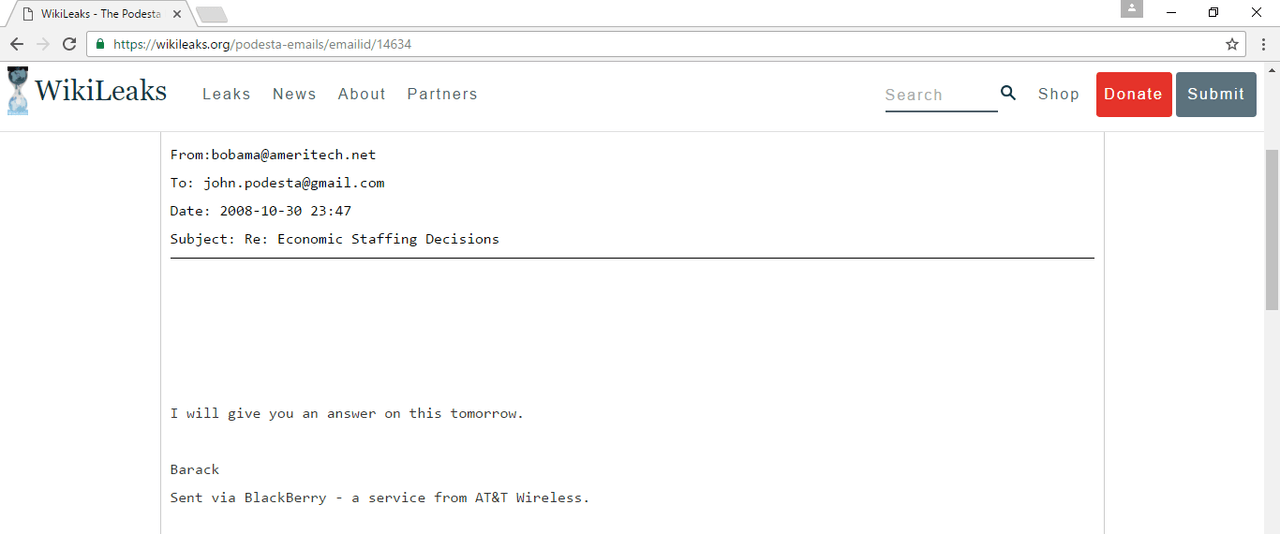Select the WikiLeaks Podesta browser tab

(95, 14)
